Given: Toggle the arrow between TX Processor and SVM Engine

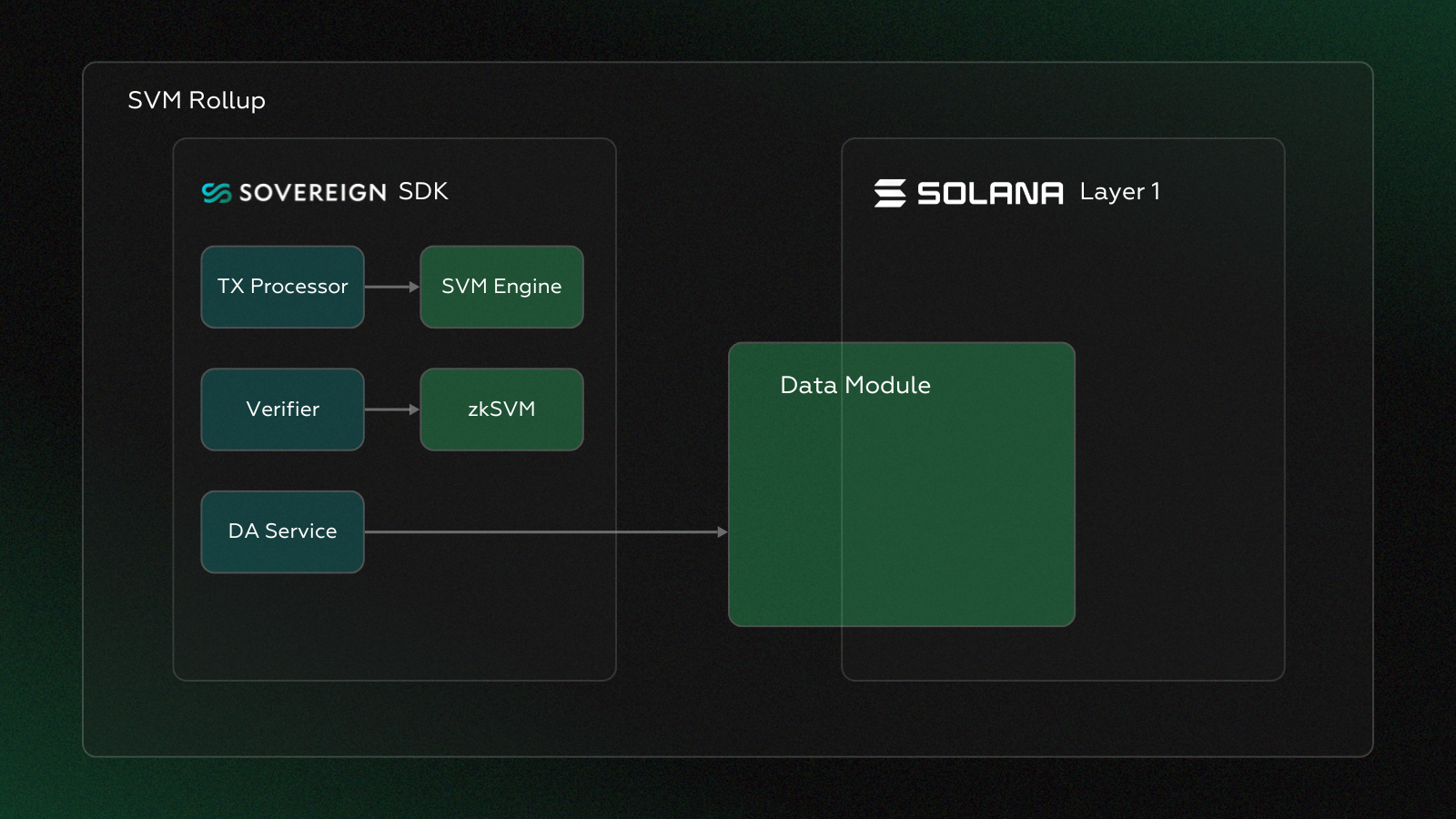Looking at the screenshot, I should coord(391,287).
